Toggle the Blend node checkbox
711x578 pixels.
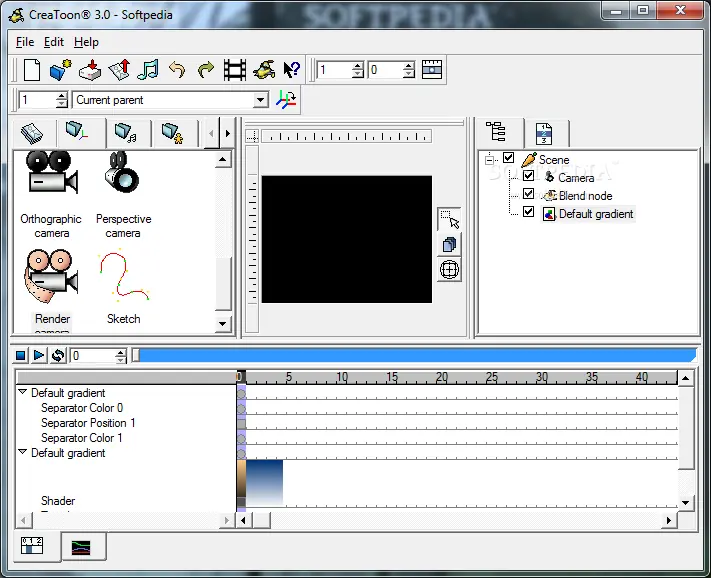[x=528, y=194]
